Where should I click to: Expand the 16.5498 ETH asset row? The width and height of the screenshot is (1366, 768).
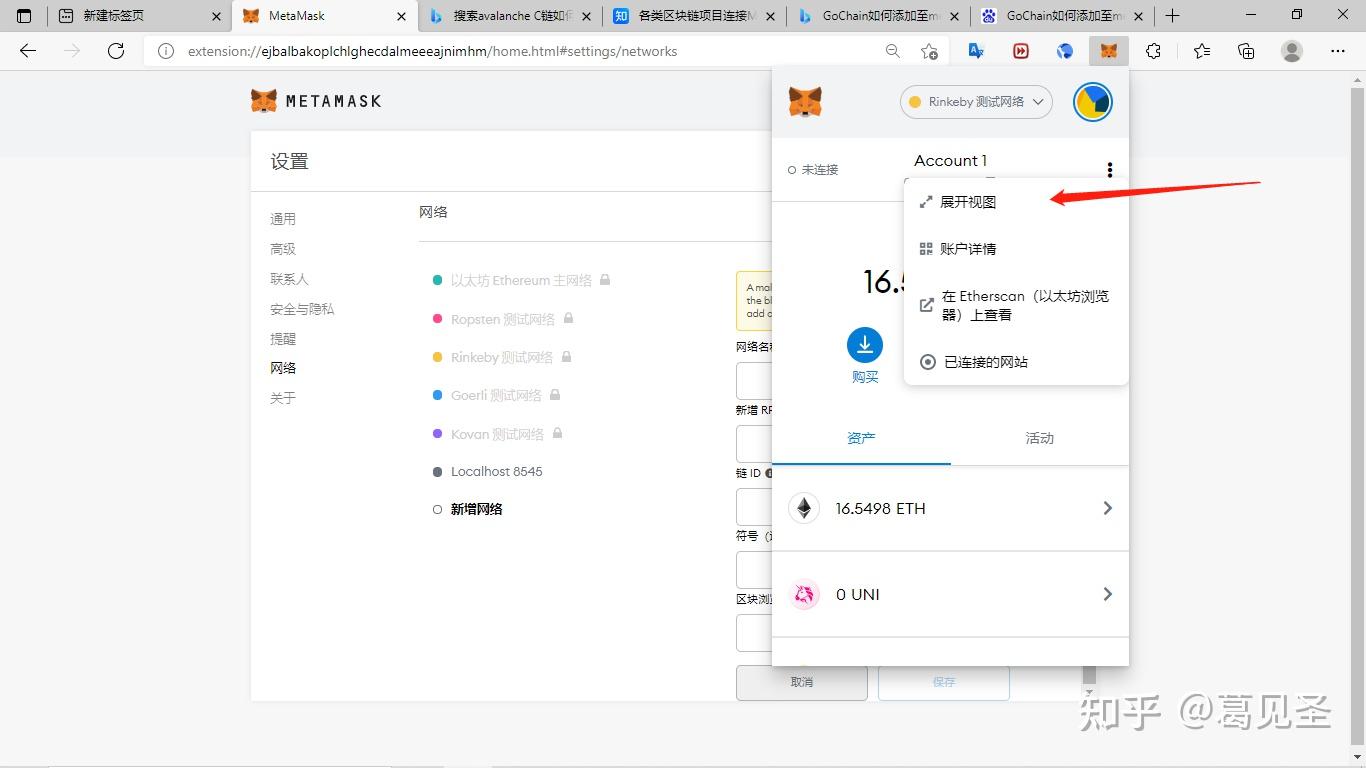point(951,508)
